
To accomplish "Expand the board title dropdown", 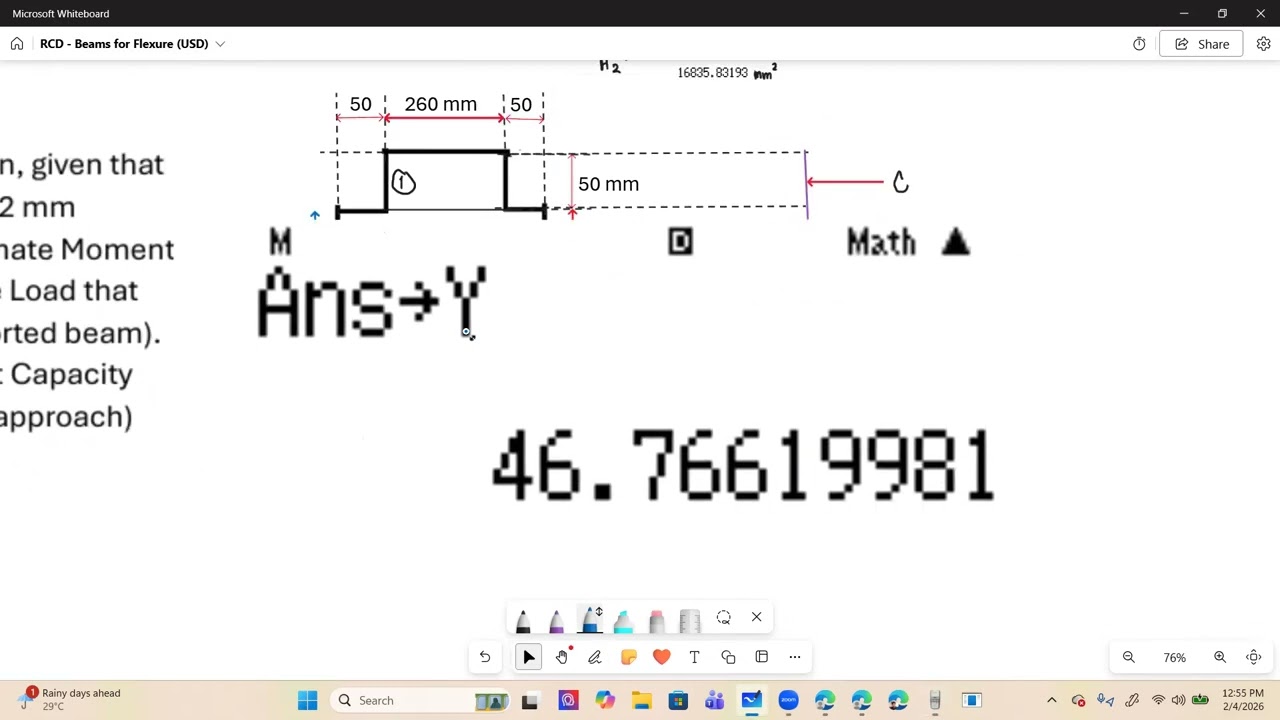I will coord(220,44).
